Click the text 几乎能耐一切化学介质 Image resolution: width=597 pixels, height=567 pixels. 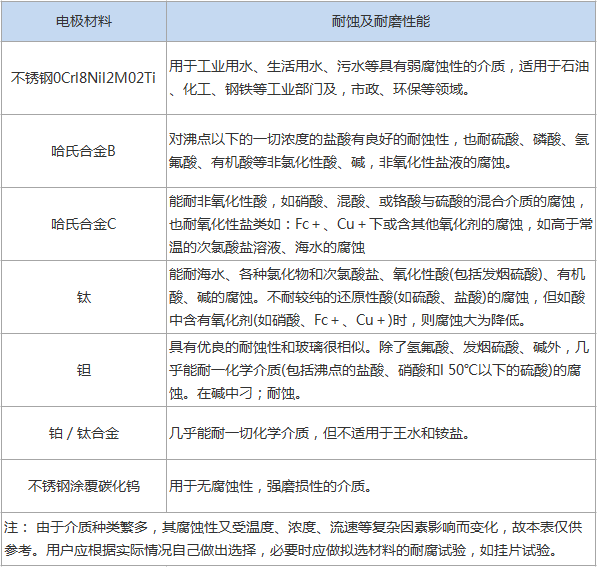pyautogui.click(x=239, y=433)
